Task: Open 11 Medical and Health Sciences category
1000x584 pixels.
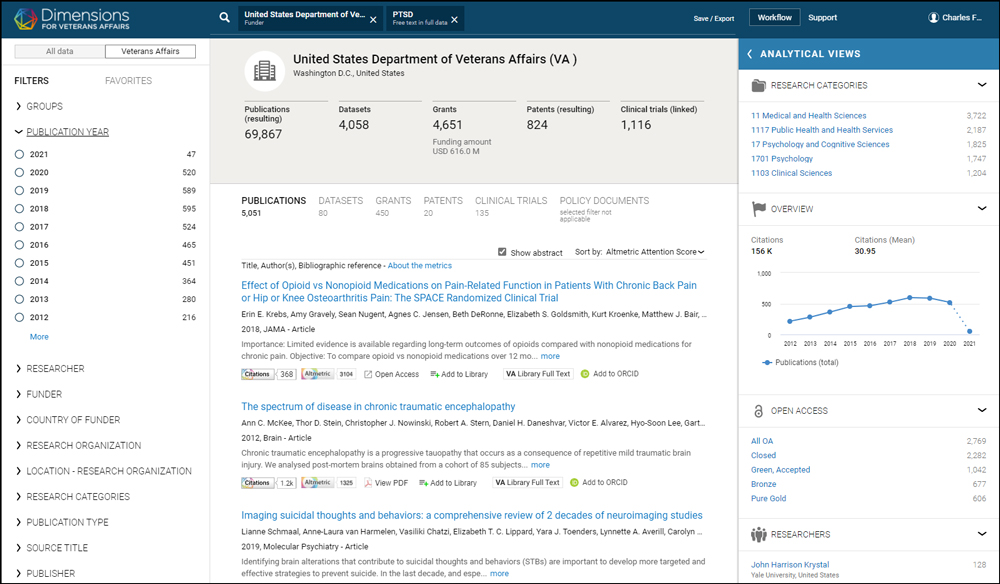Action: point(809,116)
